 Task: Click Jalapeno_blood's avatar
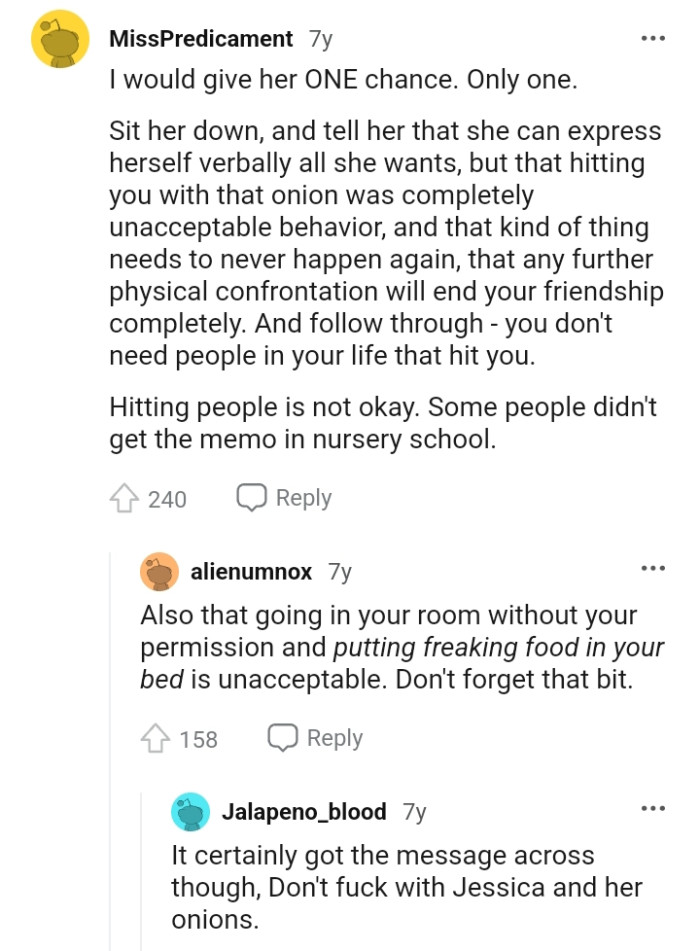(190, 811)
